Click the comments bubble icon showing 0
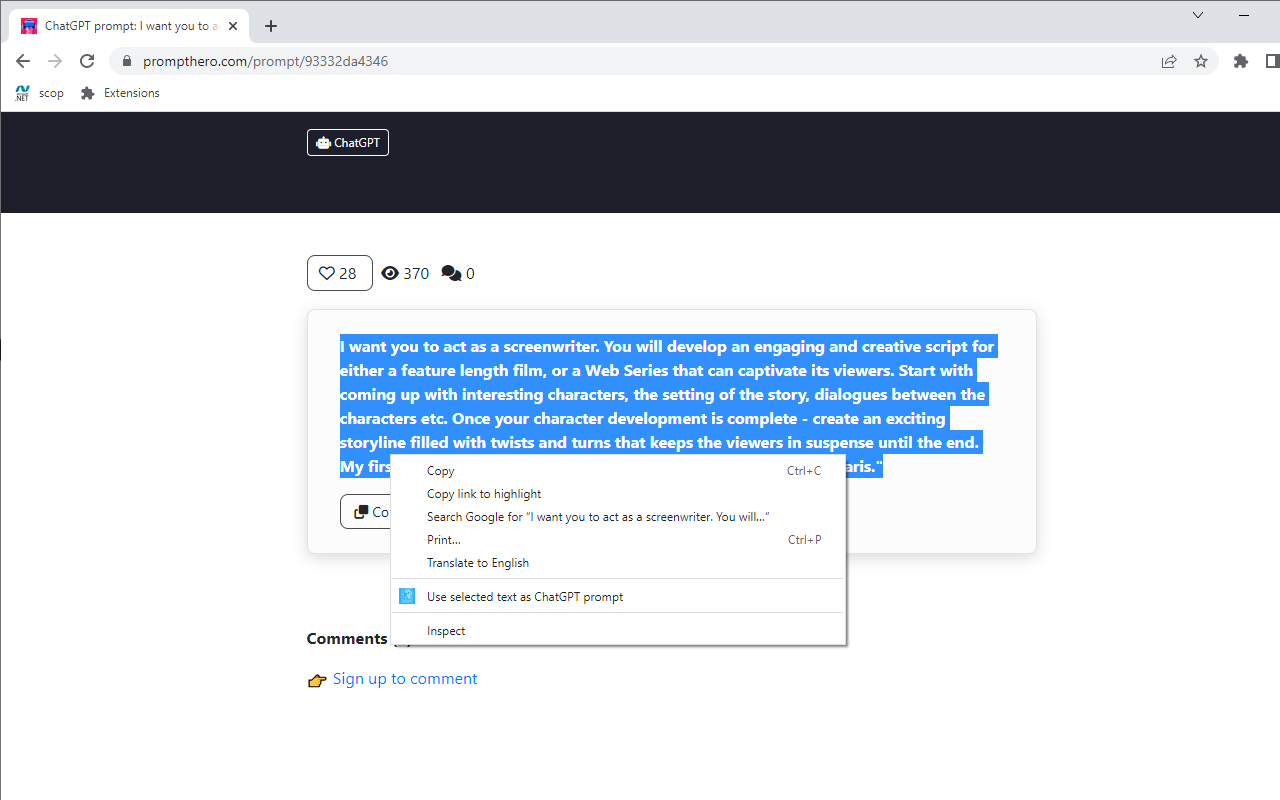Image resolution: width=1280 pixels, height=800 pixels. point(451,273)
